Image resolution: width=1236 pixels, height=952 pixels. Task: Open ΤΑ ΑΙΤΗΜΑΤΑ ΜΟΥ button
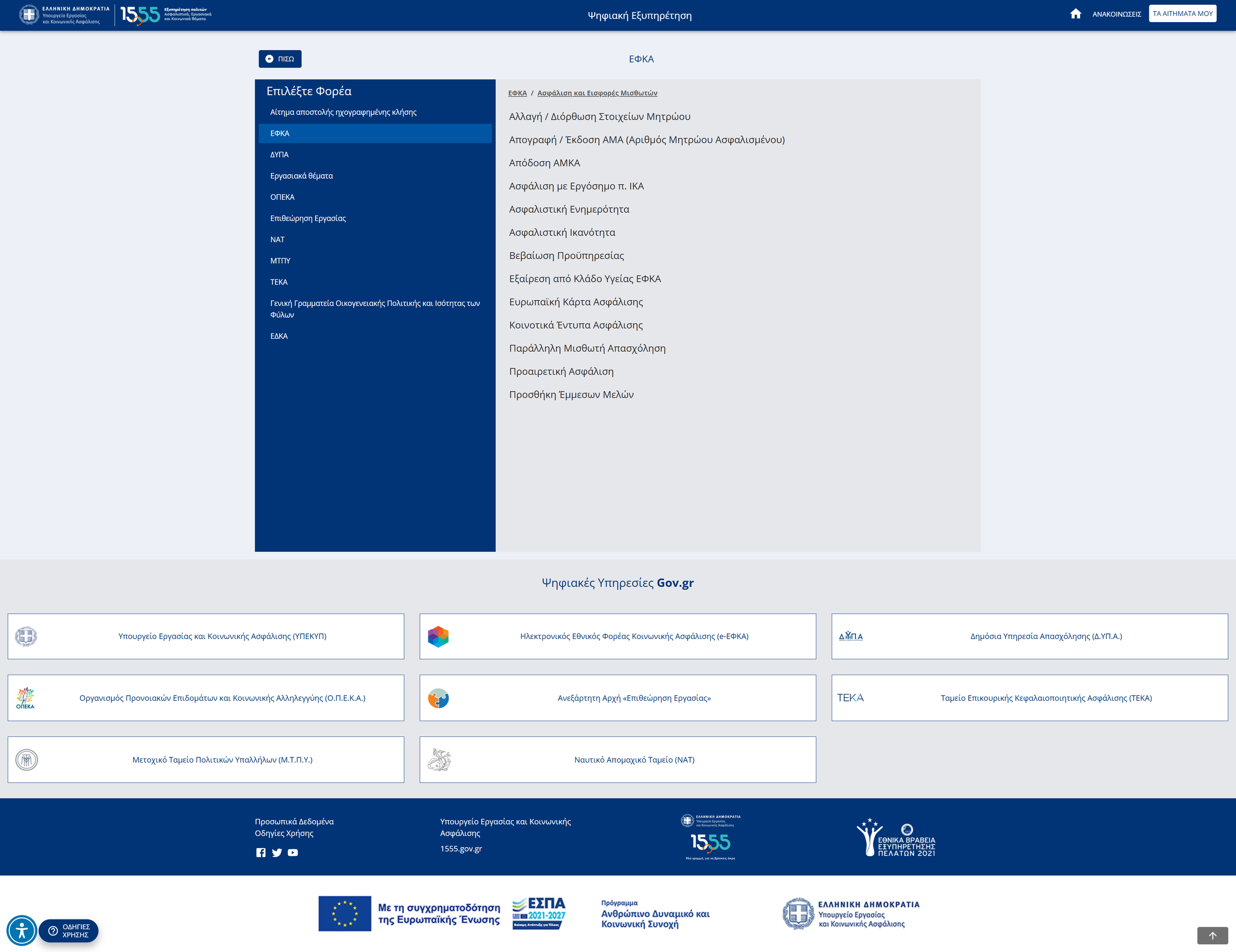pos(1182,13)
